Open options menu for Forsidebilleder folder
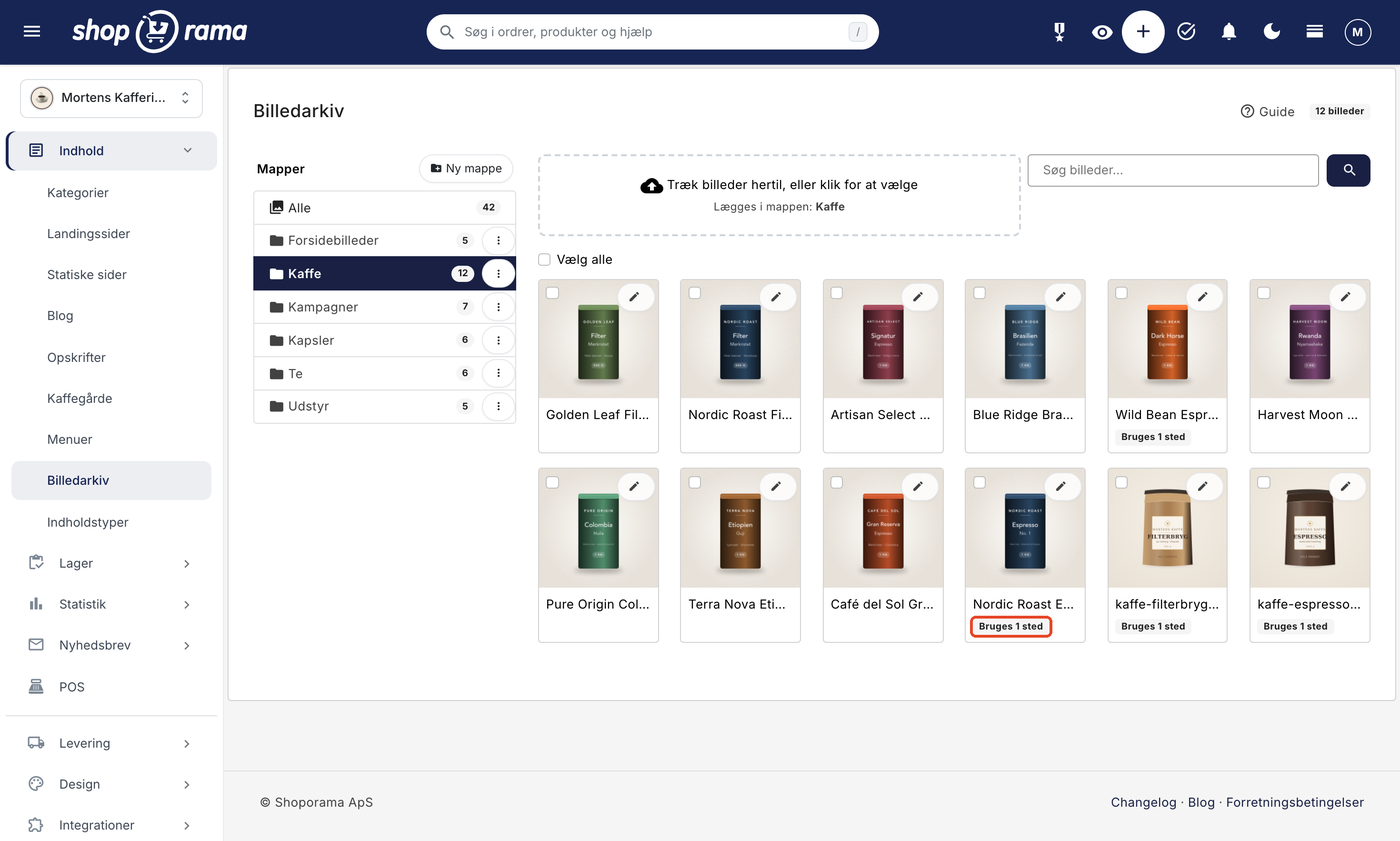This screenshot has width=1400, height=841. [x=498, y=241]
